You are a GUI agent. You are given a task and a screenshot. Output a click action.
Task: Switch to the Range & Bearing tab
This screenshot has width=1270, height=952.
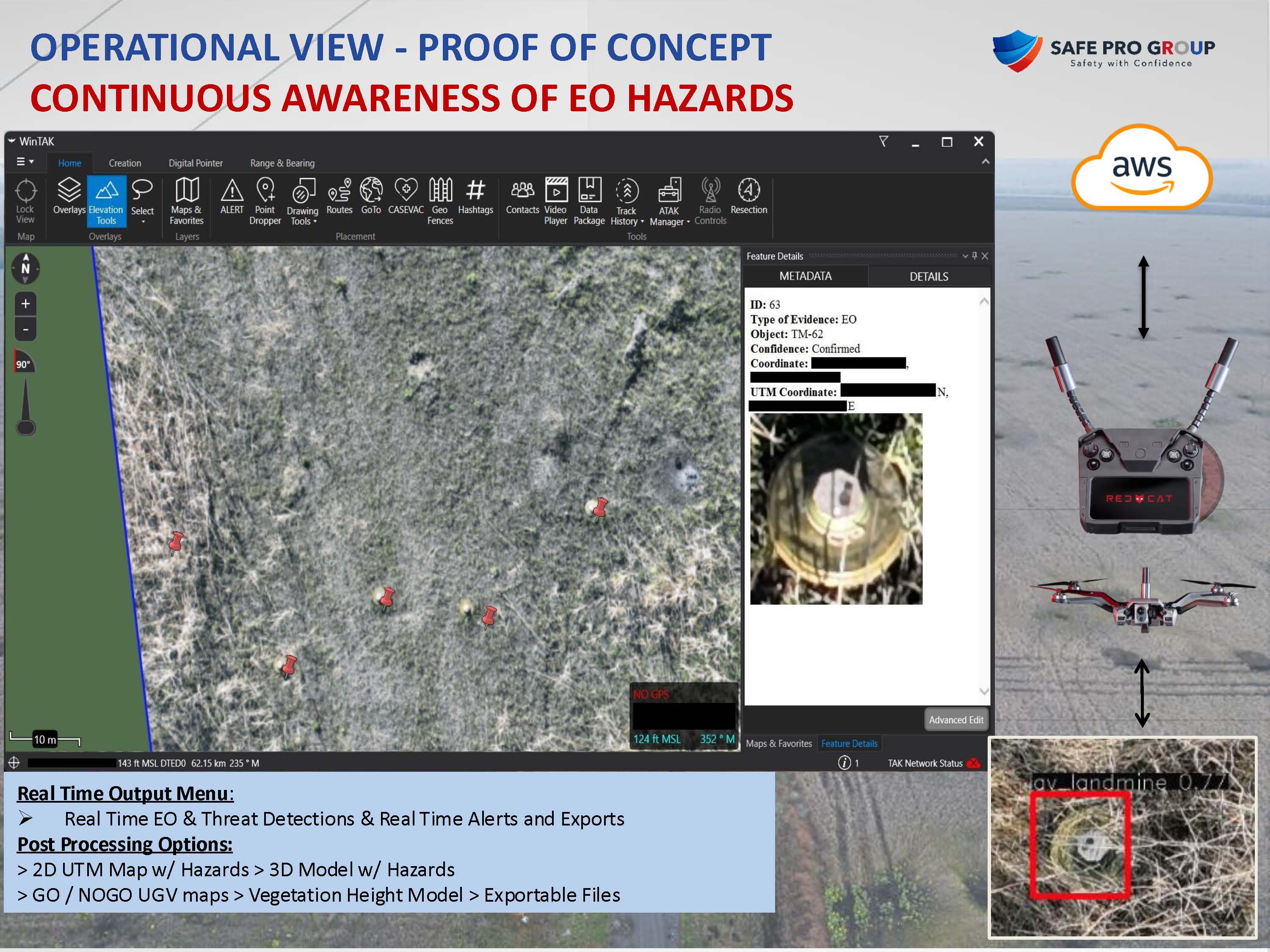282,163
